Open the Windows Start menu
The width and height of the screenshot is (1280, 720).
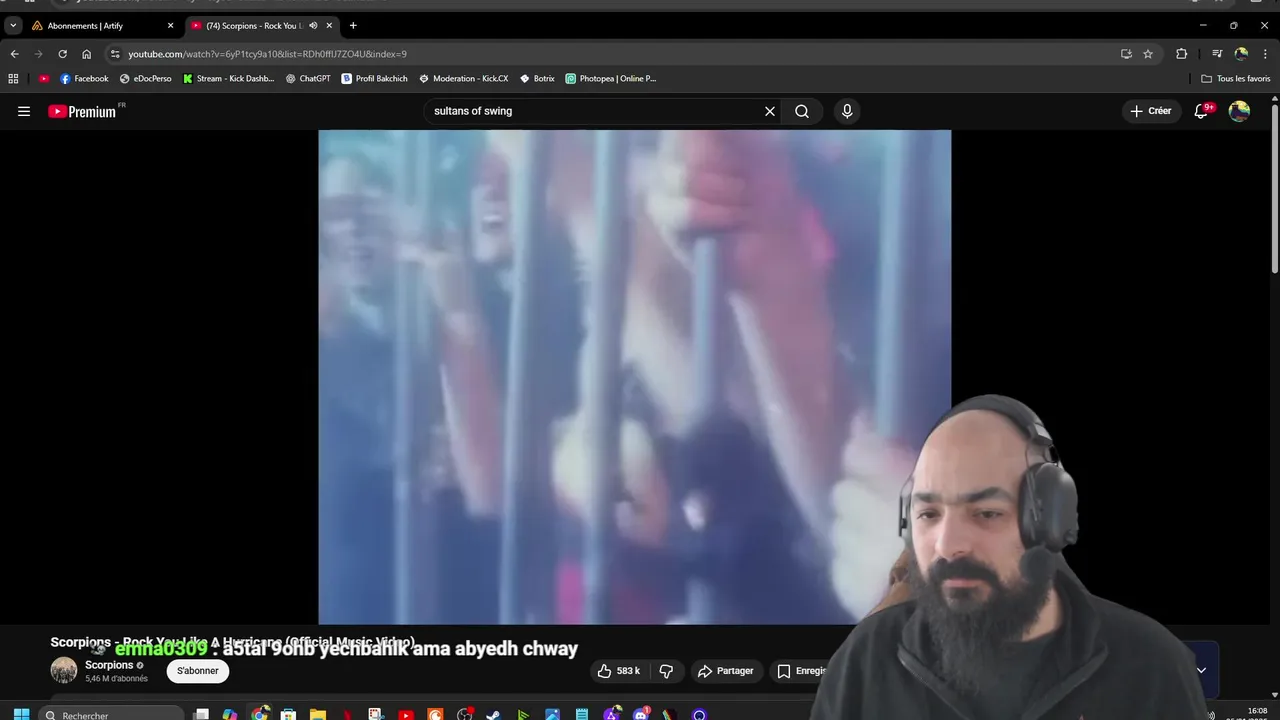click(21, 714)
